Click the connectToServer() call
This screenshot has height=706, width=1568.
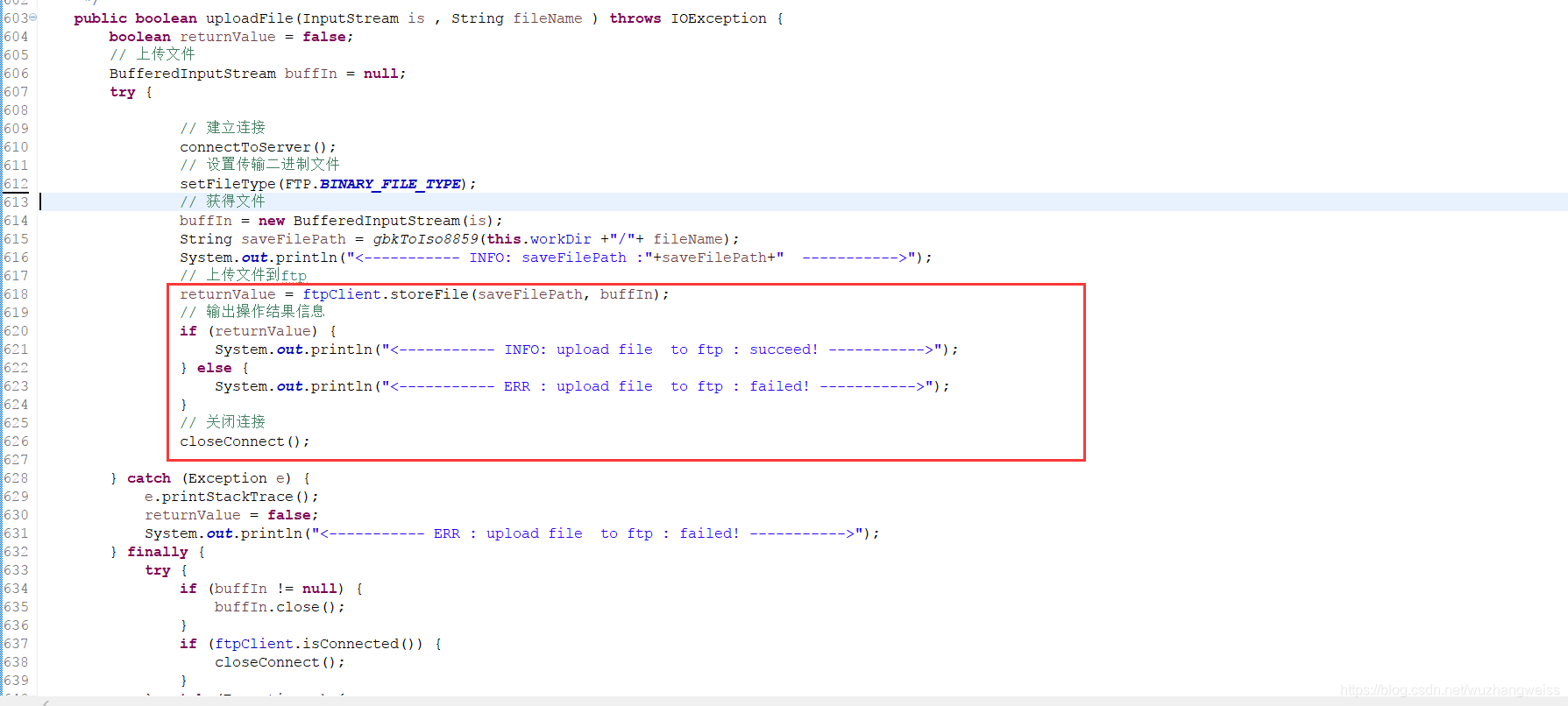(258, 147)
